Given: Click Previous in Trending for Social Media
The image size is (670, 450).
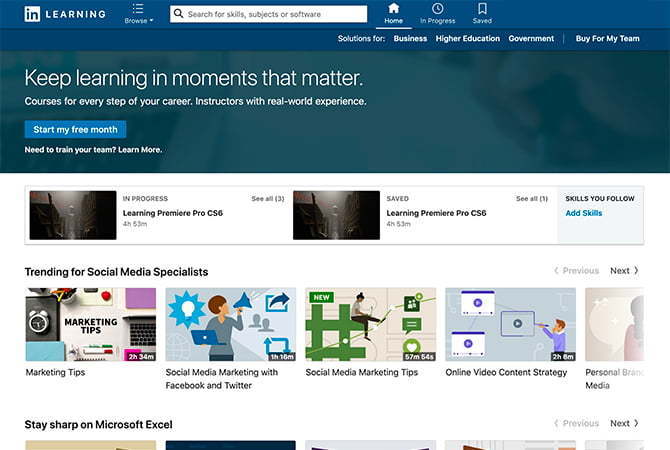Looking at the screenshot, I should pos(576,271).
